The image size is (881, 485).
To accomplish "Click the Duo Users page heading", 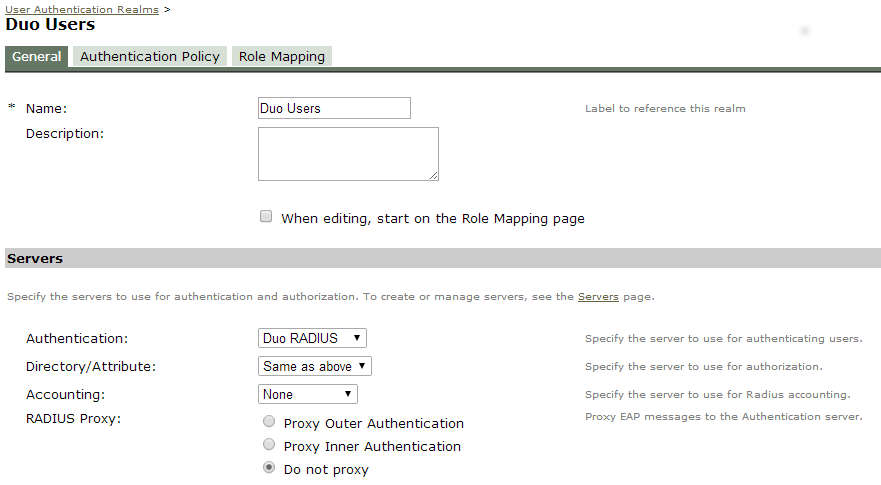I will click(50, 25).
